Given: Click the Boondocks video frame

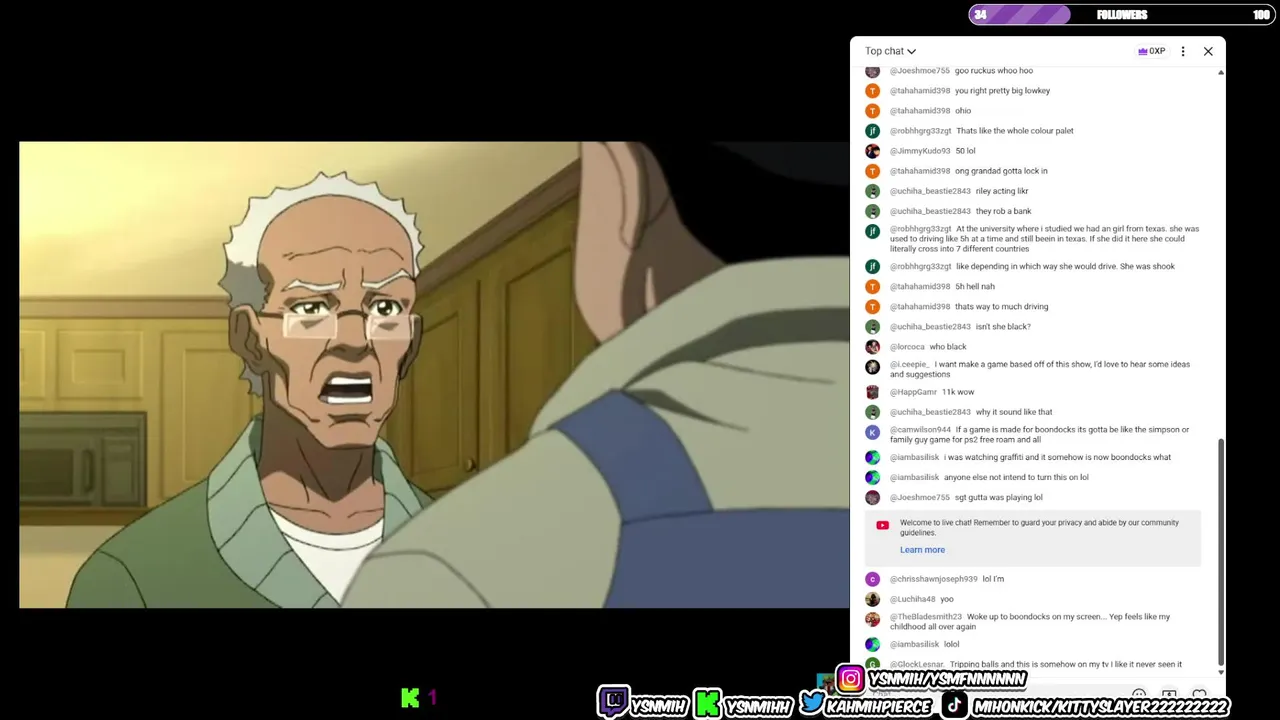Looking at the screenshot, I should (434, 374).
